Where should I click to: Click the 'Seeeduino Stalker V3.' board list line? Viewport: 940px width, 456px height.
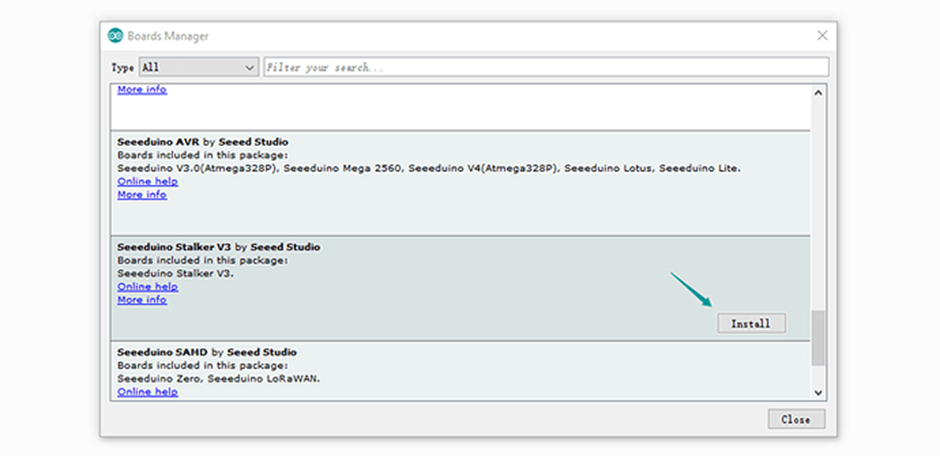pyautogui.click(x=176, y=273)
